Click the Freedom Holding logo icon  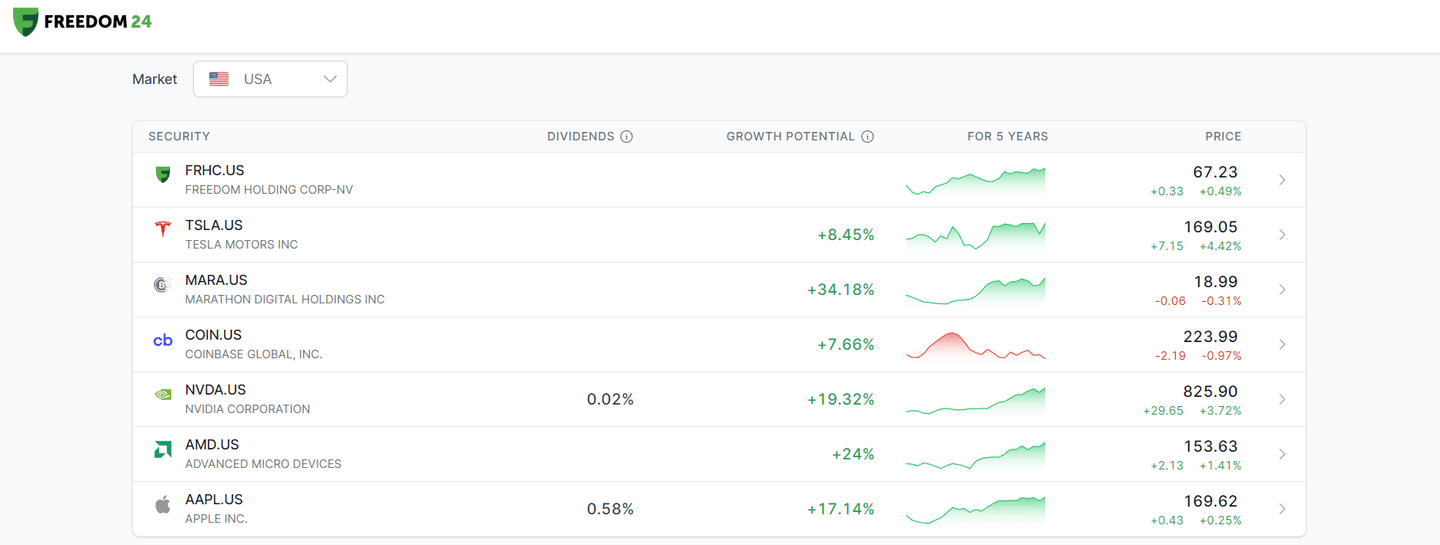click(x=162, y=175)
